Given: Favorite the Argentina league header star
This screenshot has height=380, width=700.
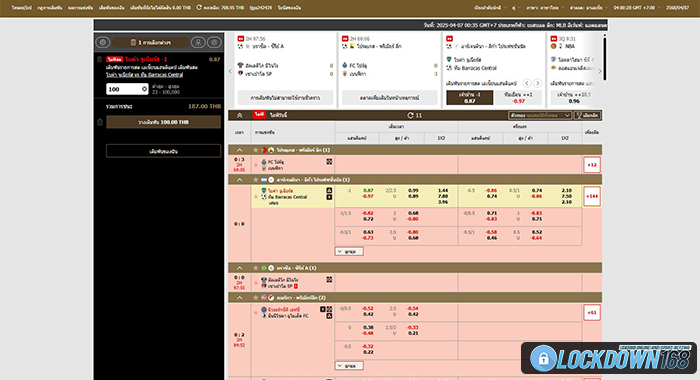Looking at the screenshot, I should (256, 180).
